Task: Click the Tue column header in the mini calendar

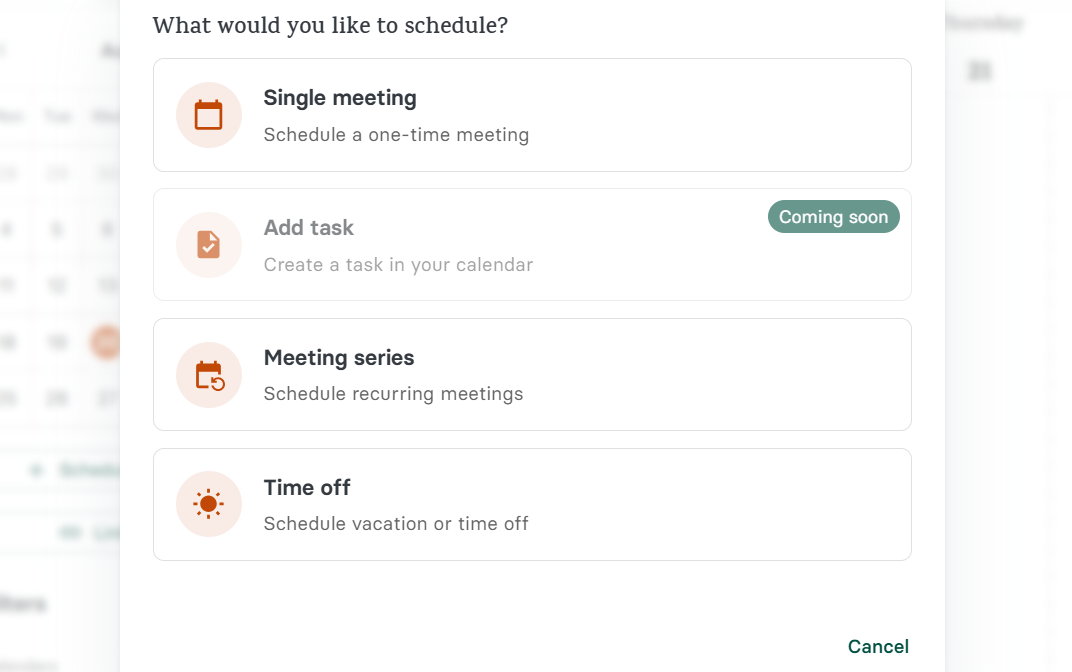Action: 57,116
